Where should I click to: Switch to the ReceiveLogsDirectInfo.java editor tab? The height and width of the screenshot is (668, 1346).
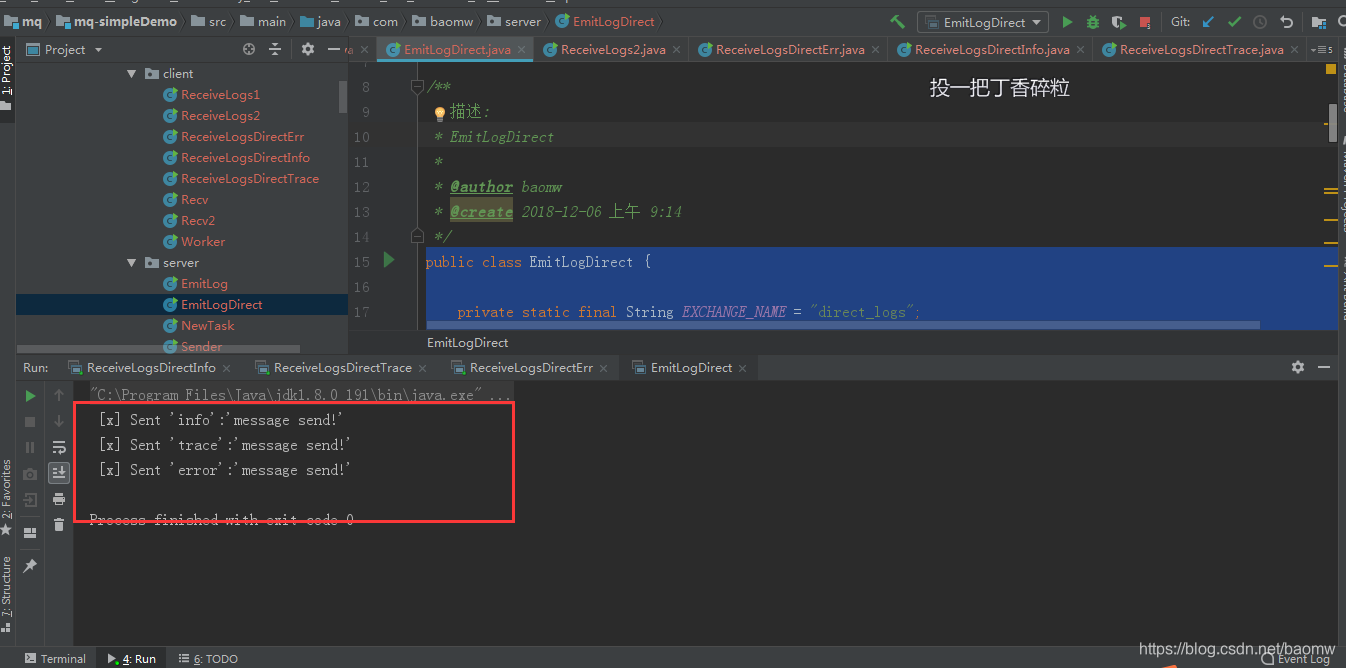(991, 49)
